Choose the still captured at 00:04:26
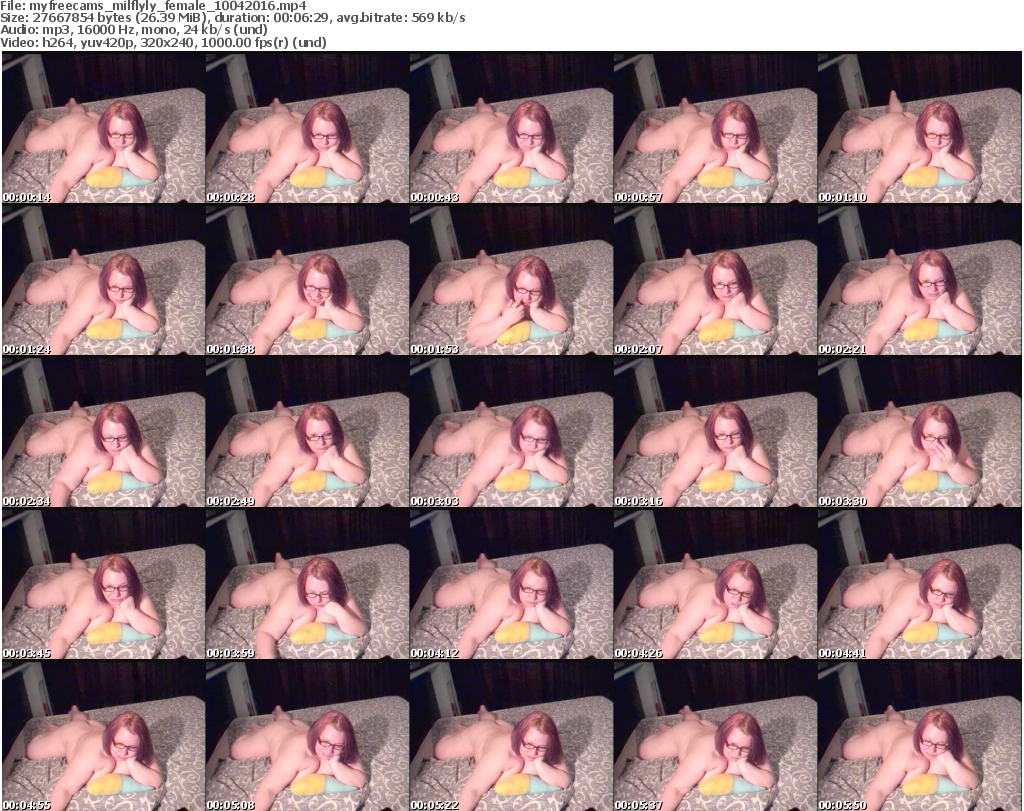The width and height of the screenshot is (1024, 811). click(x=715, y=584)
